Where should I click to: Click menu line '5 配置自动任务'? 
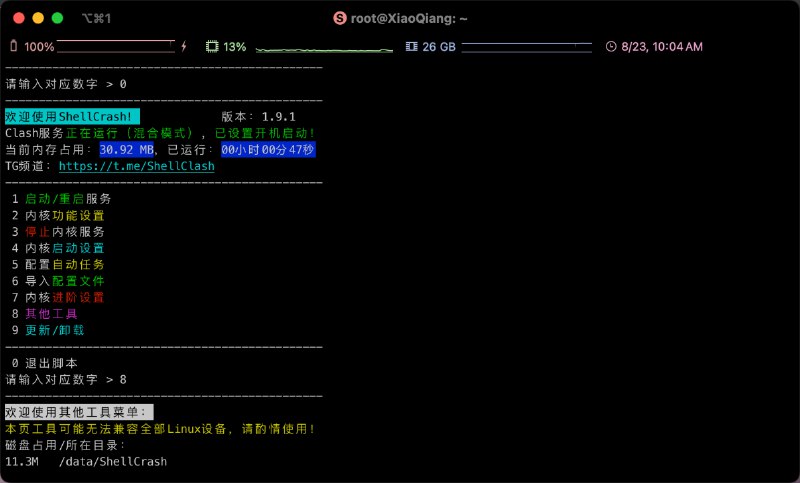coord(58,264)
